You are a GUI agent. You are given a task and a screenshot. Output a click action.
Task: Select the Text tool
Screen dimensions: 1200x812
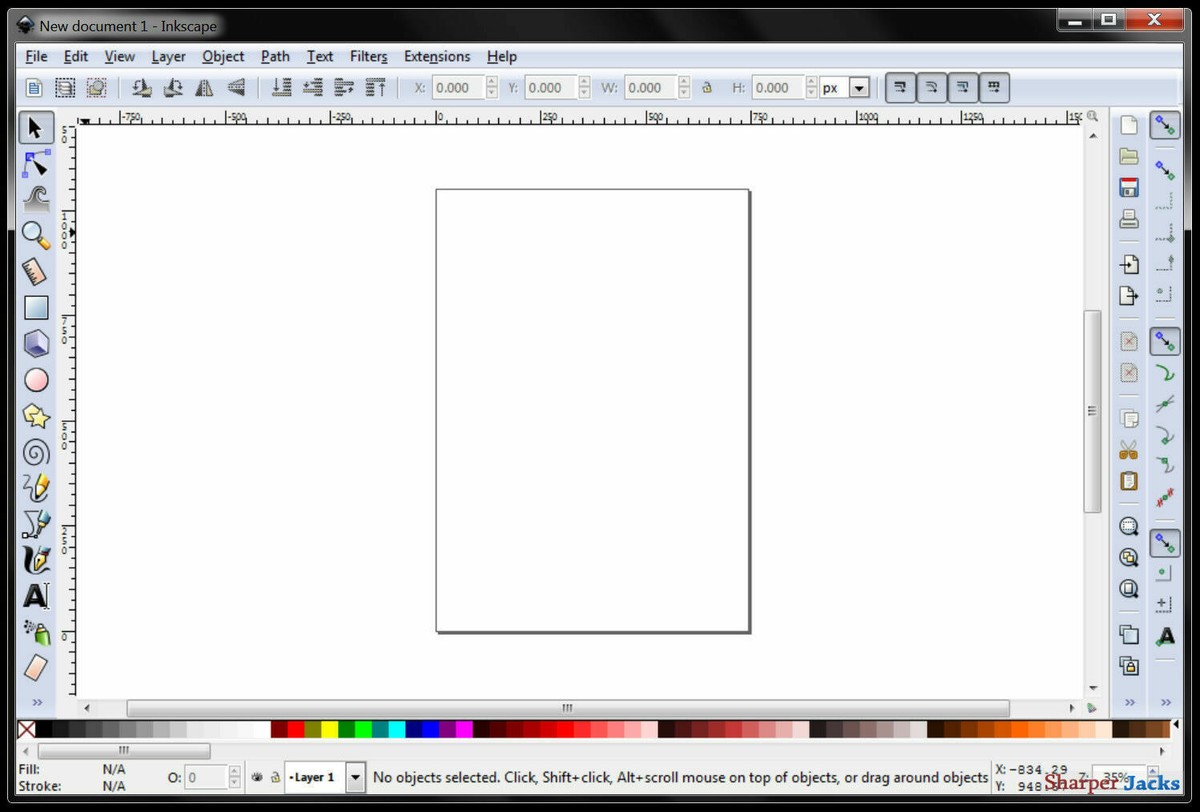[x=36, y=596]
